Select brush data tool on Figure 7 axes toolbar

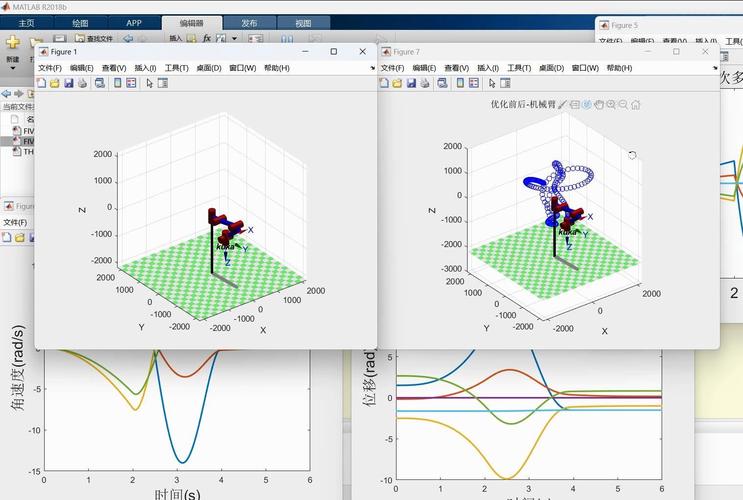point(562,104)
